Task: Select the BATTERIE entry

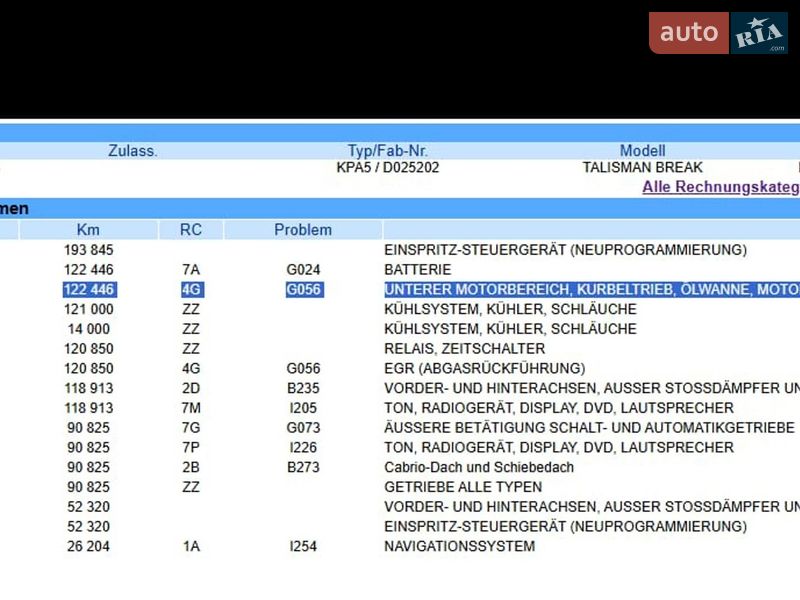Action: [x=418, y=270]
